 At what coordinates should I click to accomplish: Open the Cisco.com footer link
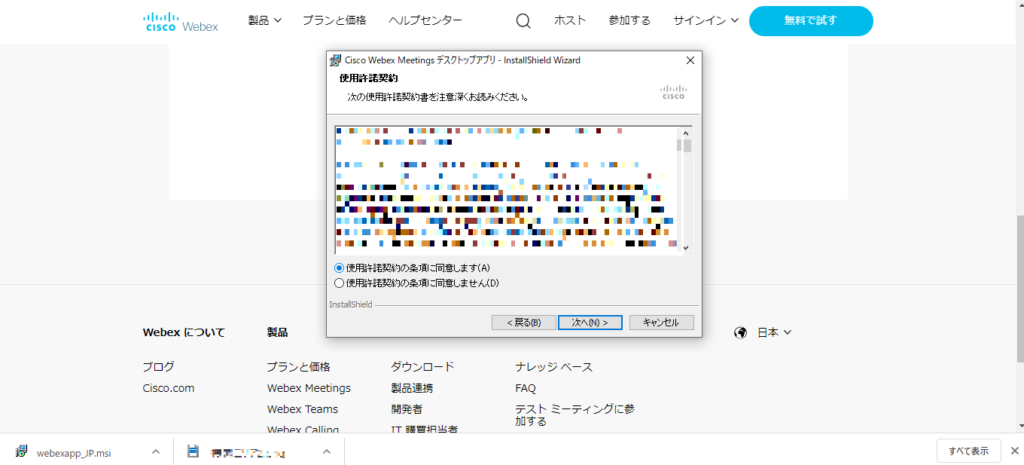click(168, 388)
